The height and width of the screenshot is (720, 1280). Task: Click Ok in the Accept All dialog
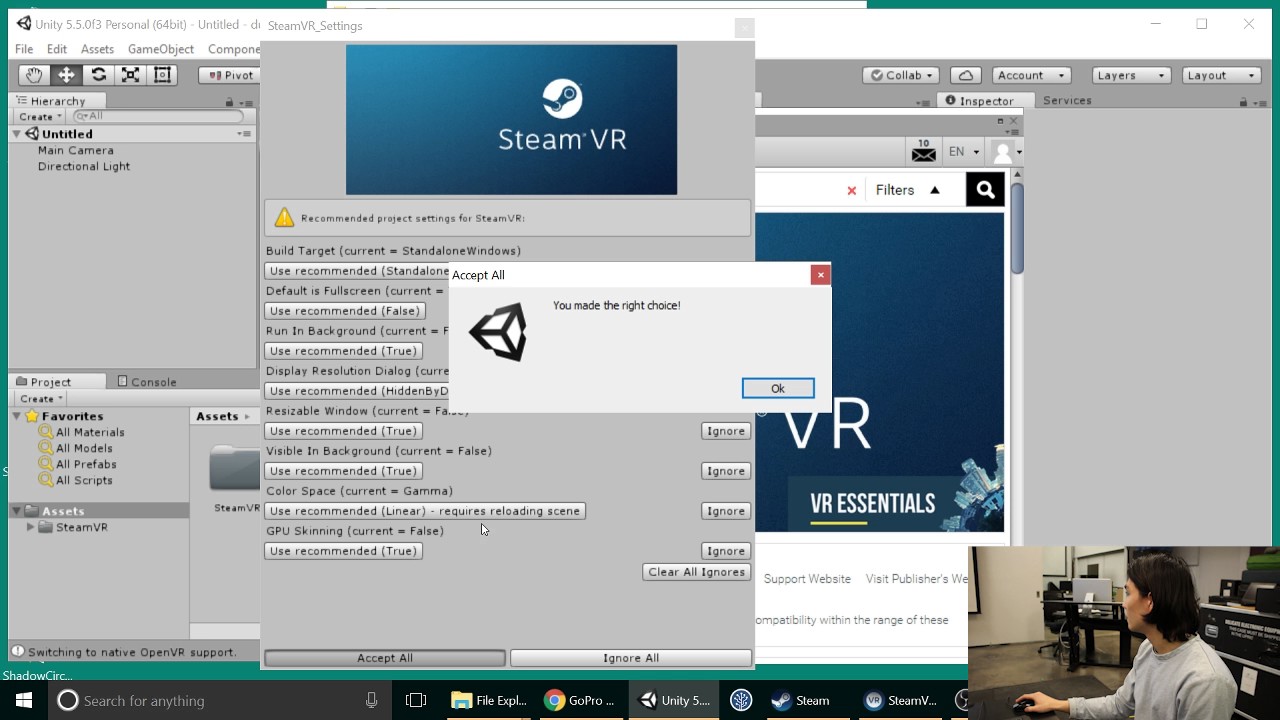778,388
